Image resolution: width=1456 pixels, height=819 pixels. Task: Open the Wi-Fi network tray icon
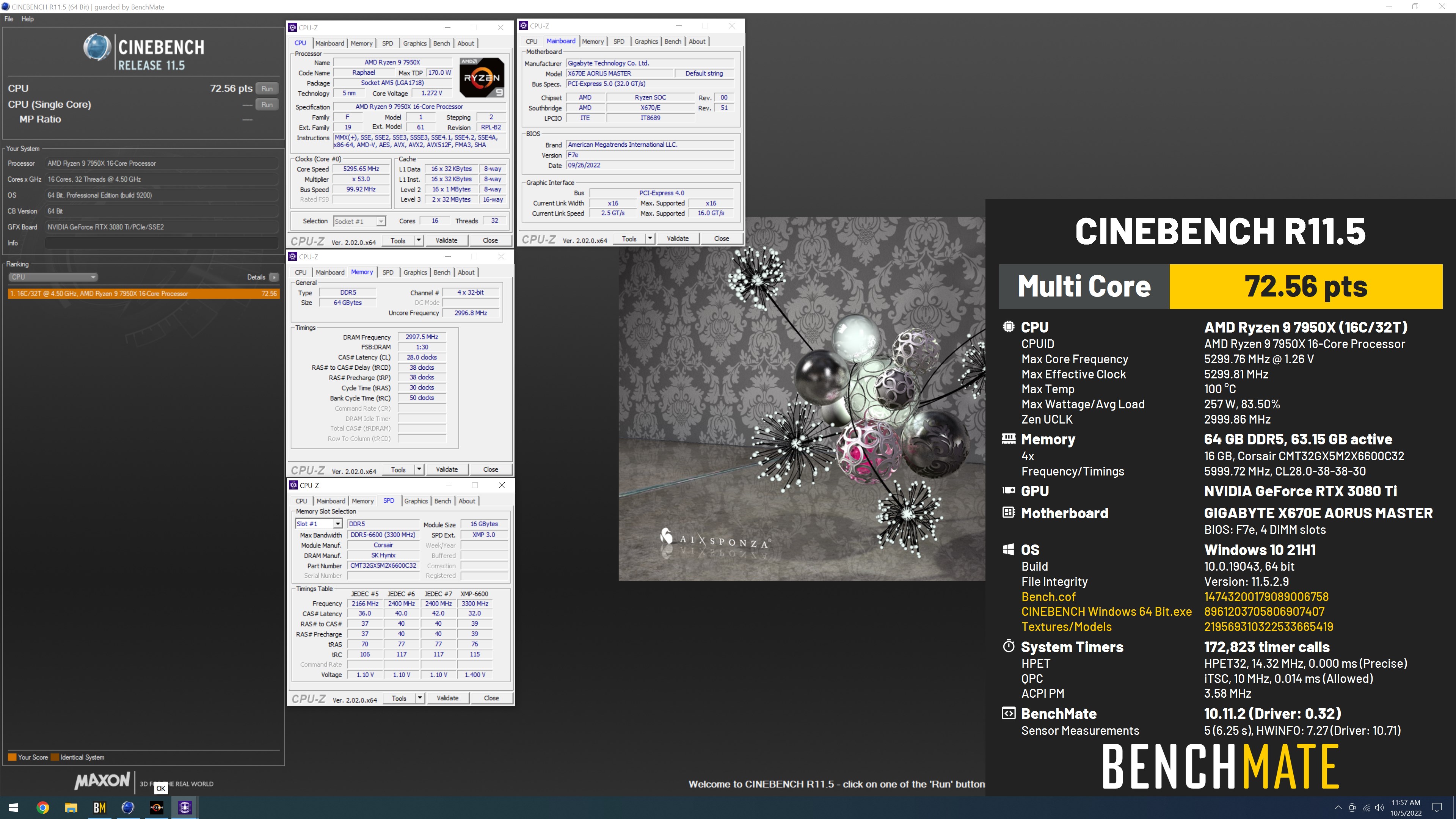pos(1365,808)
